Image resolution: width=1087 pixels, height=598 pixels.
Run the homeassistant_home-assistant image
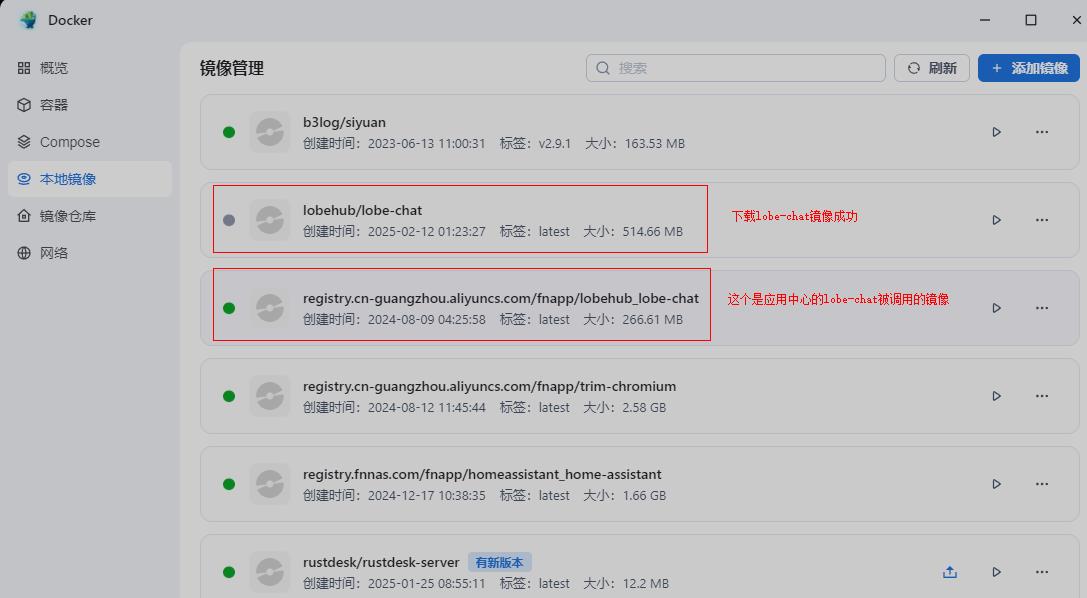point(996,484)
